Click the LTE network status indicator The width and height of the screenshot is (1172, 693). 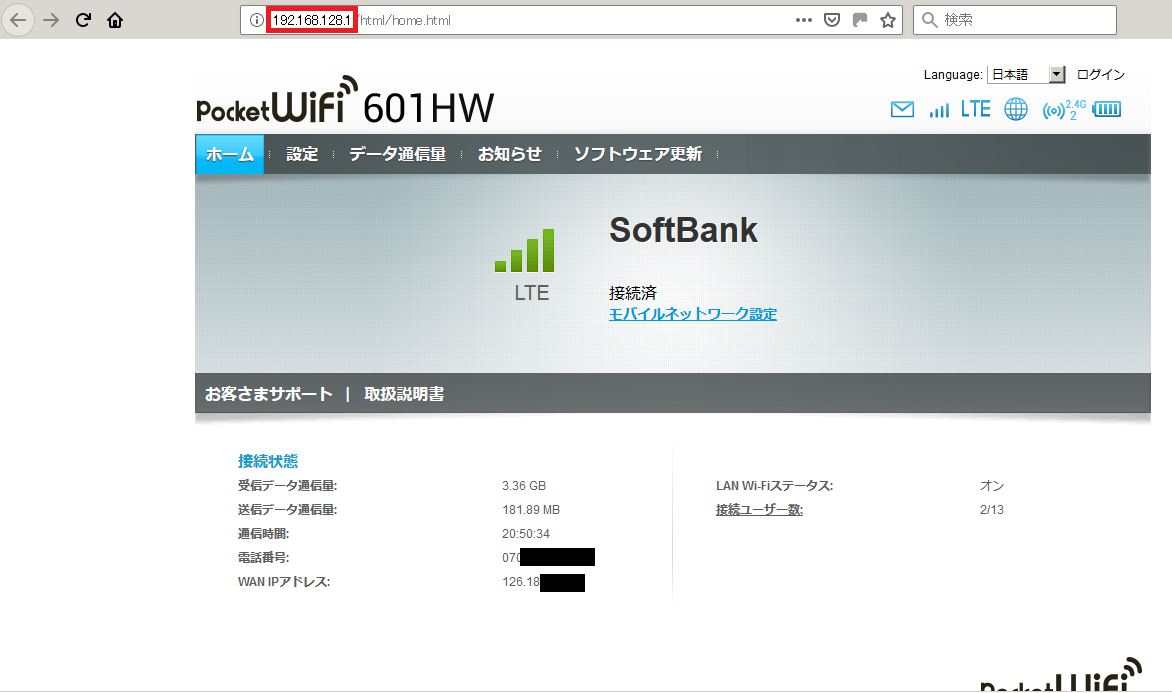click(975, 110)
